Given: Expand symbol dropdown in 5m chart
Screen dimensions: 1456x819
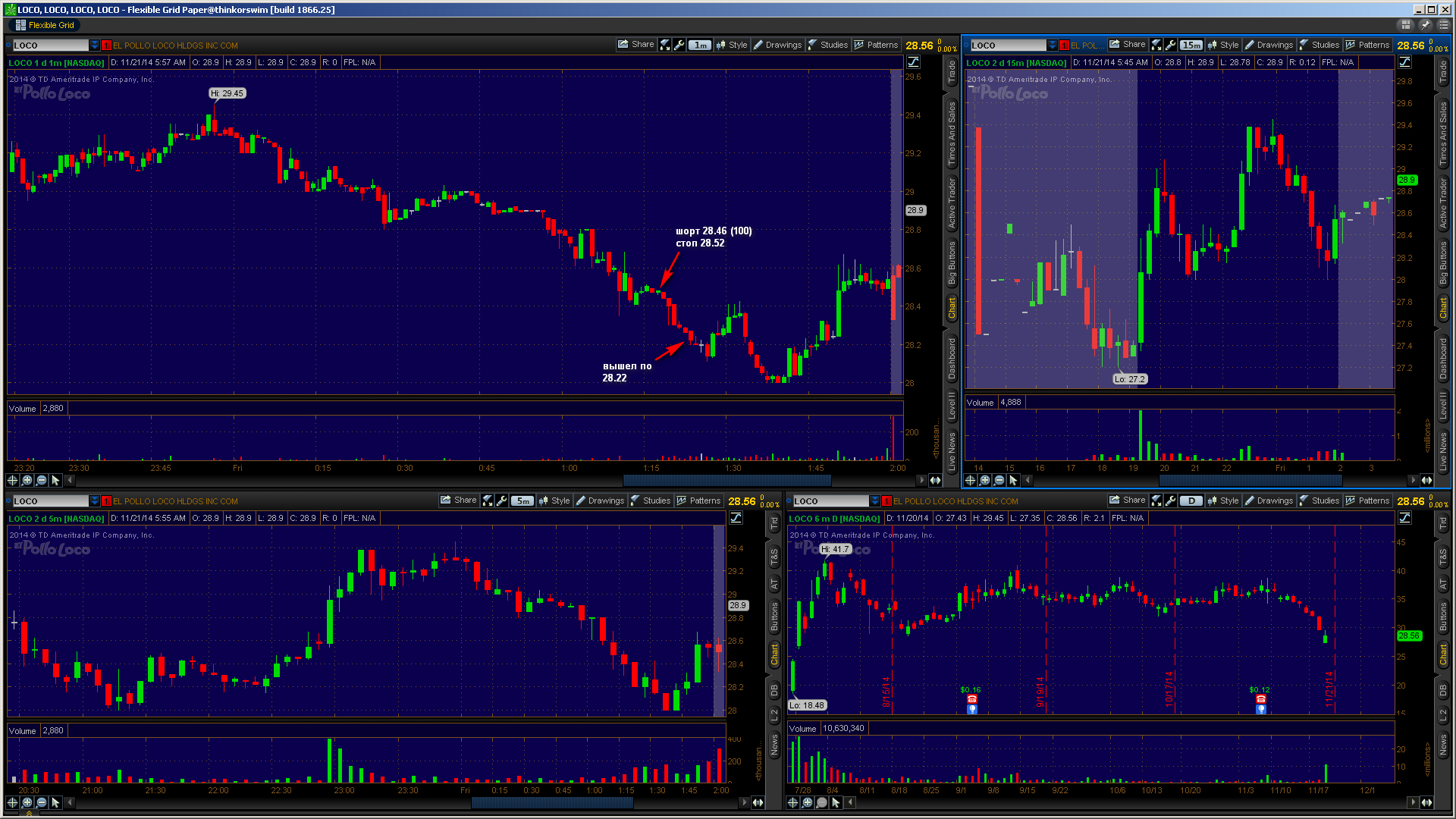Looking at the screenshot, I should [x=94, y=501].
